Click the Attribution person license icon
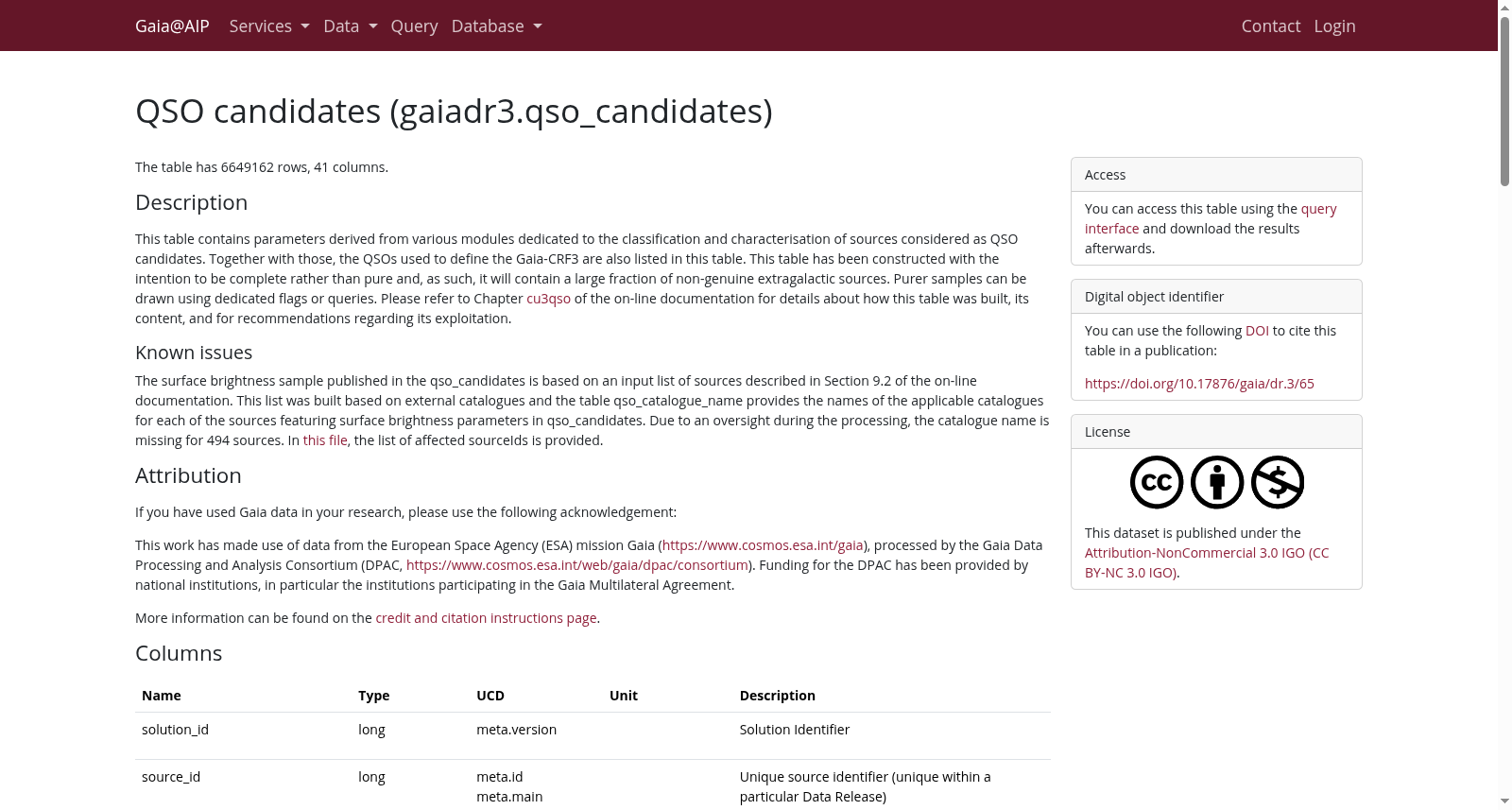This screenshot has height=810, width=1512. coord(1217,482)
